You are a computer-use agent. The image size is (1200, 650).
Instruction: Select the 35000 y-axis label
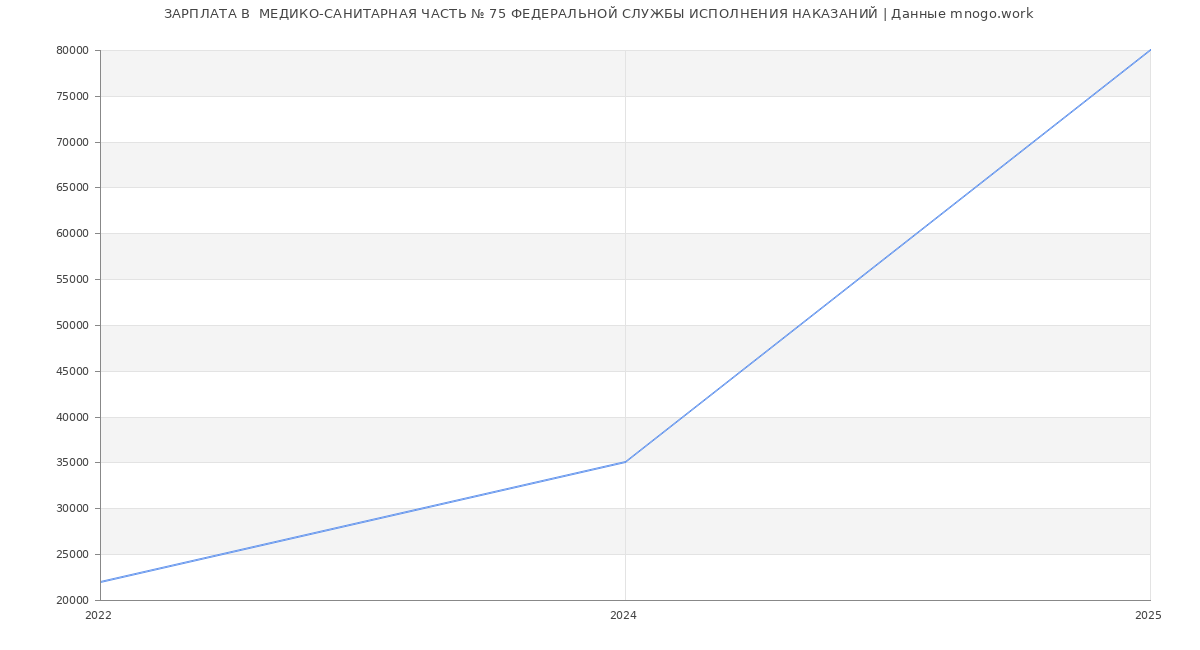click(x=72, y=462)
